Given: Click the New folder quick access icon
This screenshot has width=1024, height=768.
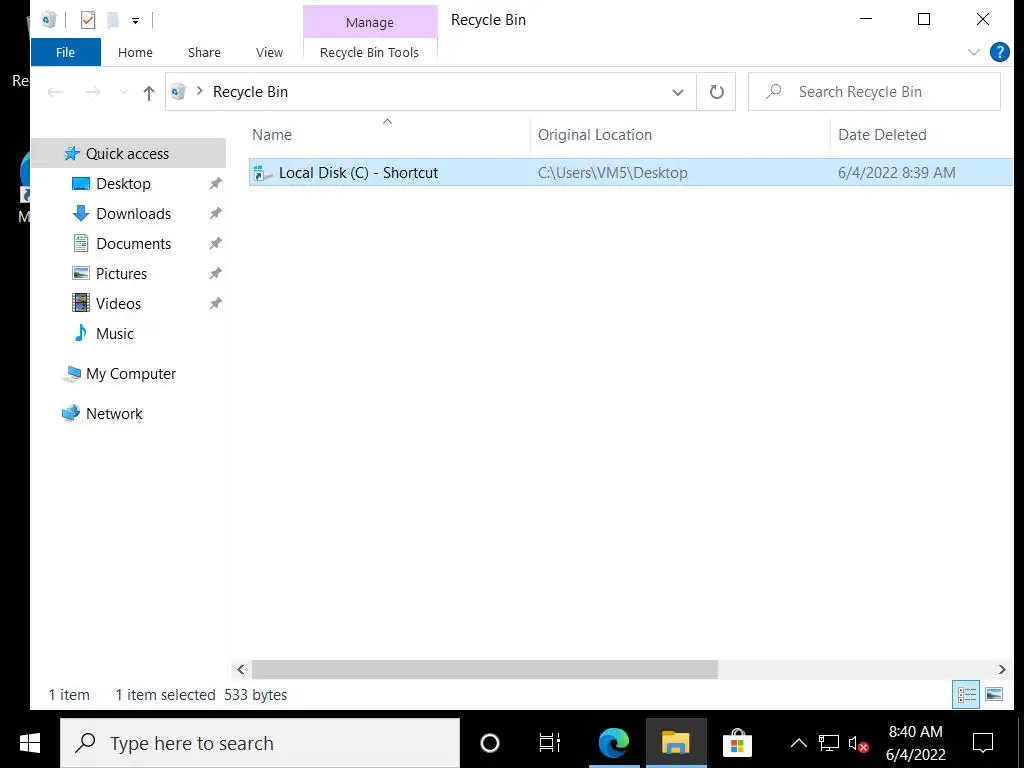Looking at the screenshot, I should 113,20.
